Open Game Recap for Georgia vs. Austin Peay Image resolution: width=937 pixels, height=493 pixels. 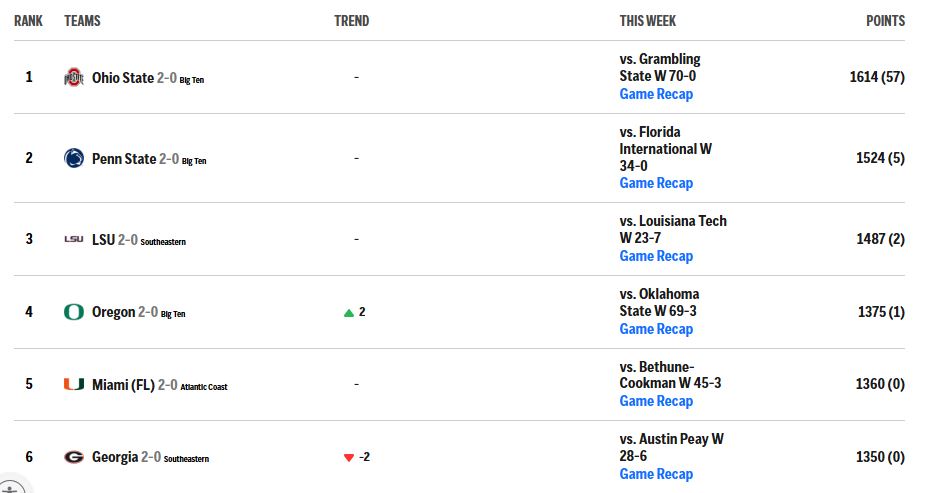656,474
